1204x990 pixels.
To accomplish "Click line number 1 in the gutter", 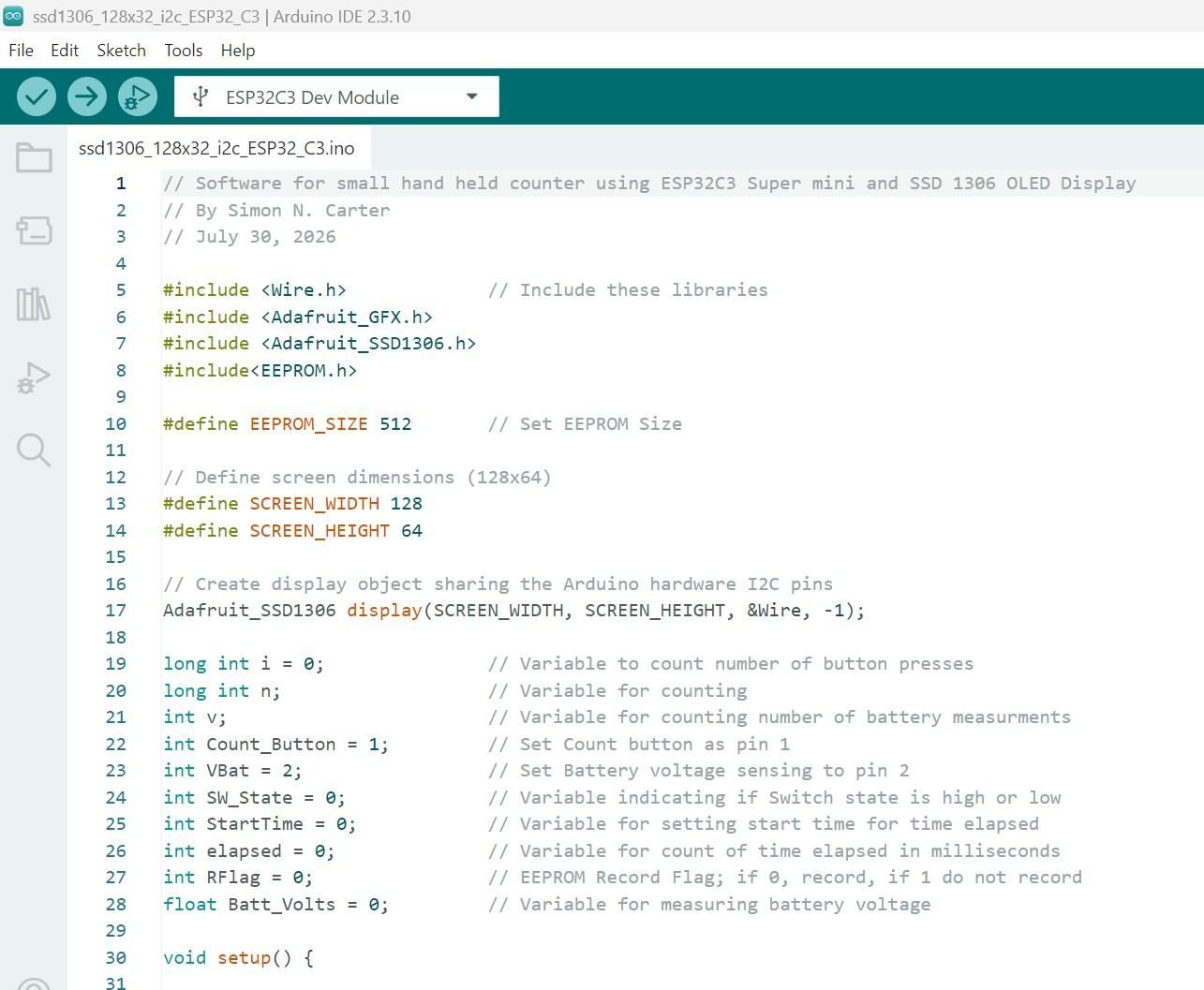I will pos(121,184).
